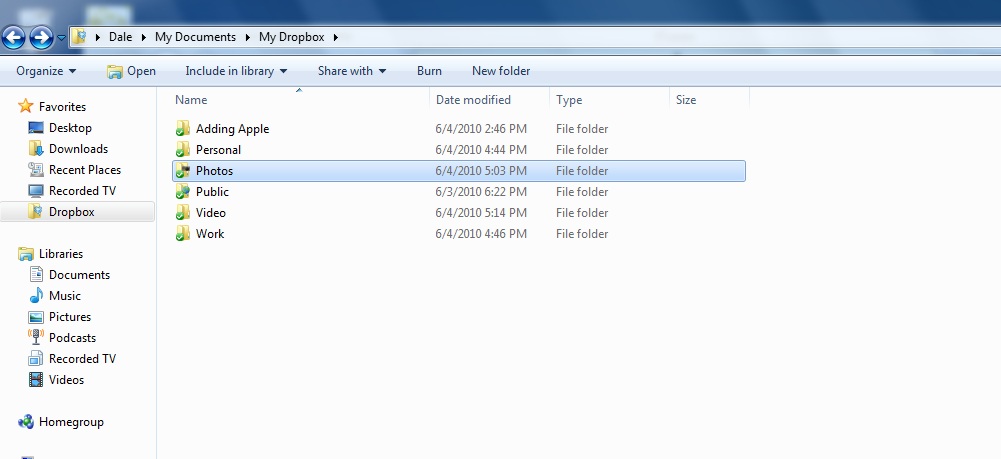1001x459 pixels.
Task: Expand the arrow after Dale breadcrumb
Action: pyautogui.click(x=144, y=37)
